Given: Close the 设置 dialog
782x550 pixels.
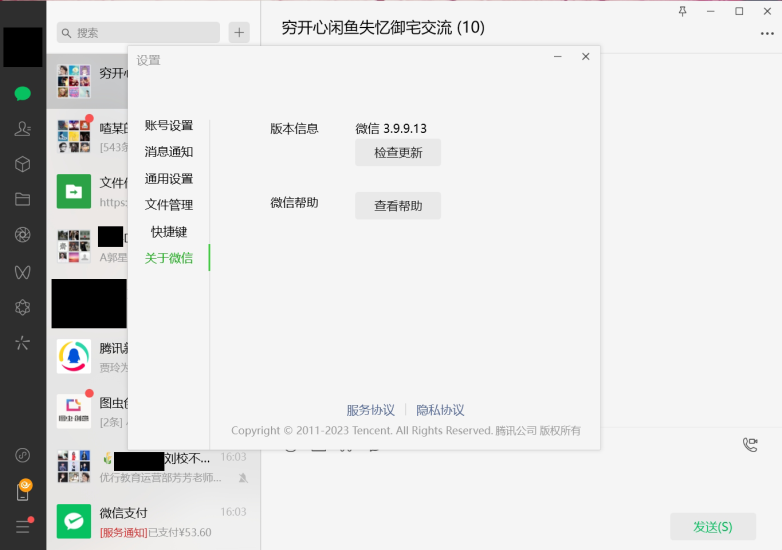Looking at the screenshot, I should point(586,56).
